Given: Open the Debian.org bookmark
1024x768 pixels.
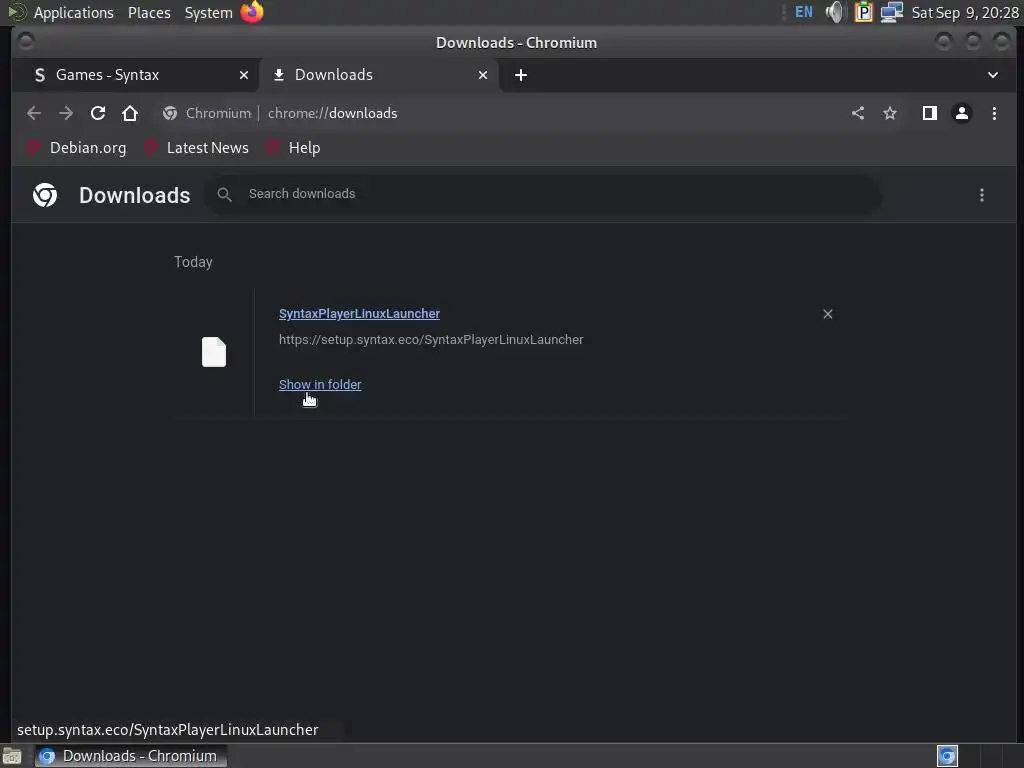Looking at the screenshot, I should click(76, 148).
